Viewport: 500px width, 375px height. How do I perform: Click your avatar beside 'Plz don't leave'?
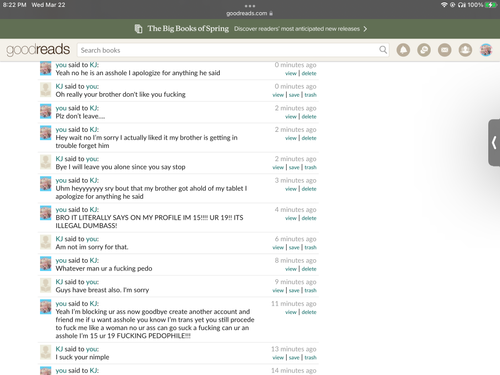pyautogui.click(x=46, y=111)
